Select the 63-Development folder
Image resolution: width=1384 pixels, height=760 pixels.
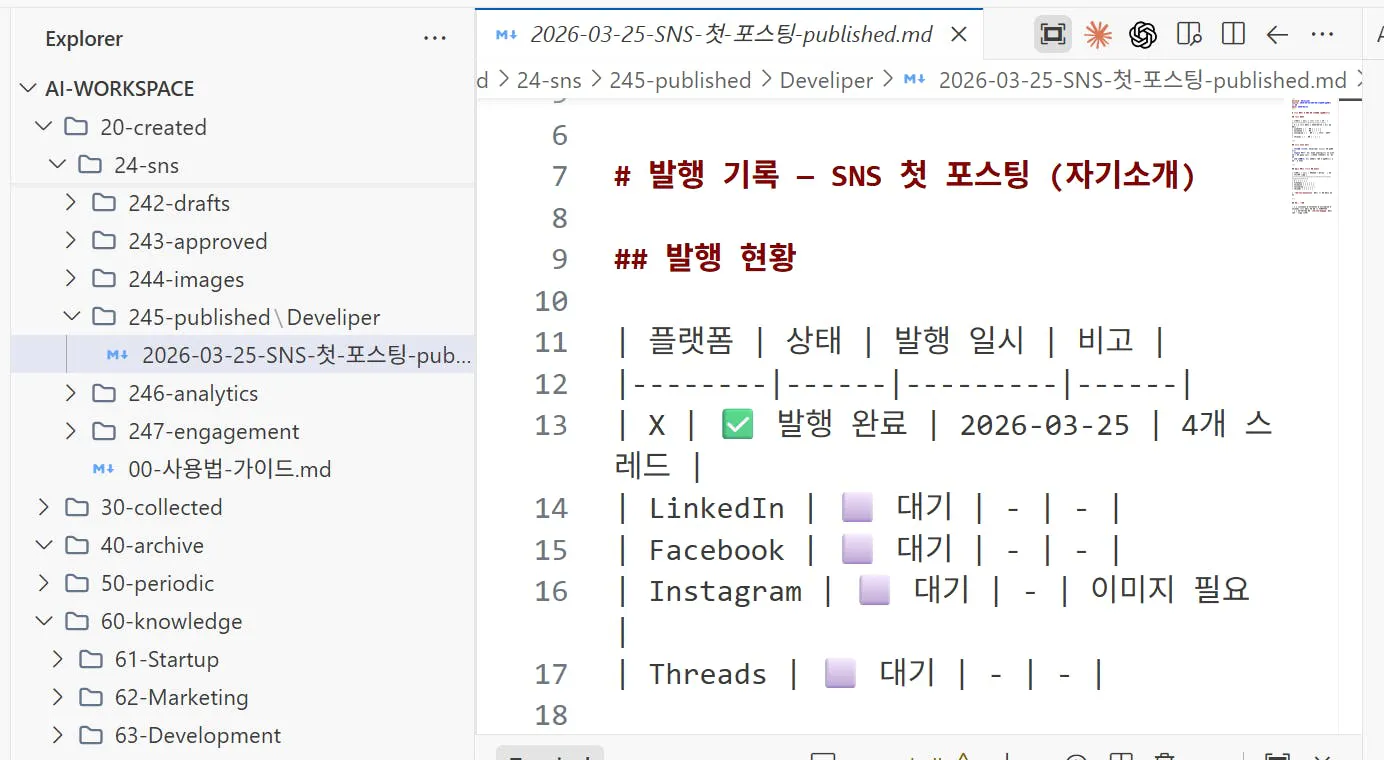point(196,735)
